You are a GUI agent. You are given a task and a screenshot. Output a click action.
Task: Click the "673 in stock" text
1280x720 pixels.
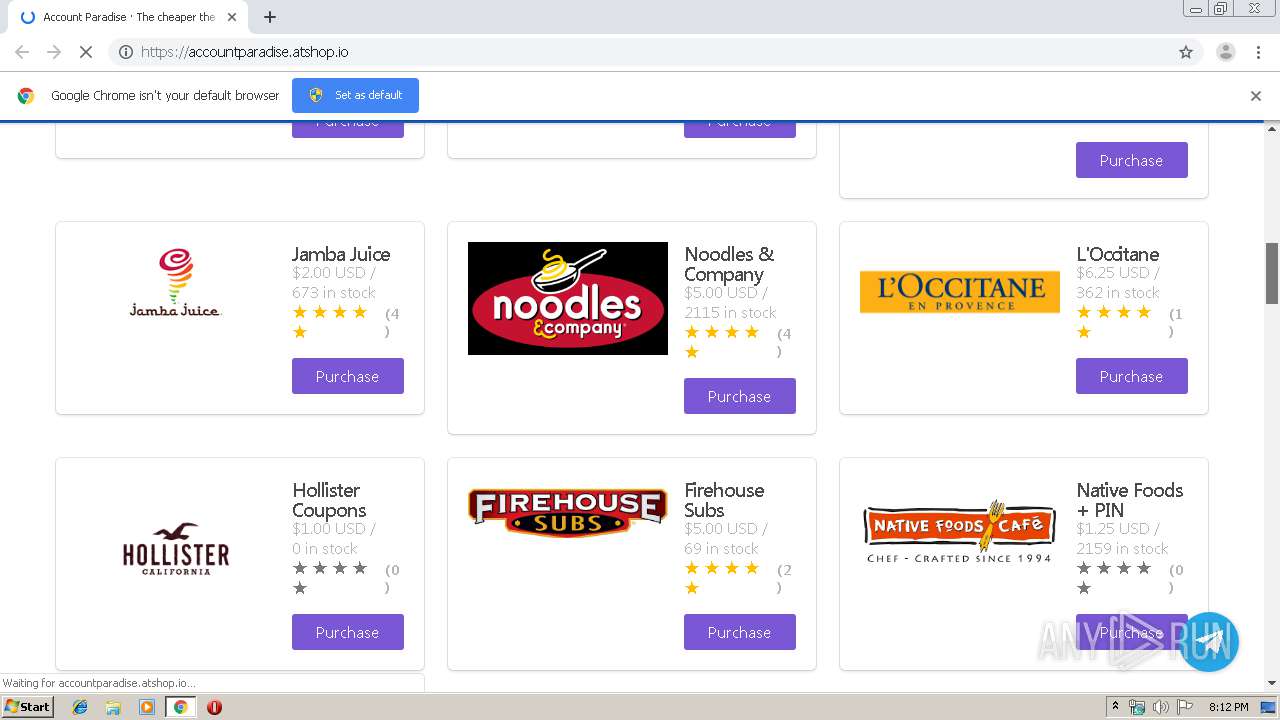click(x=334, y=292)
